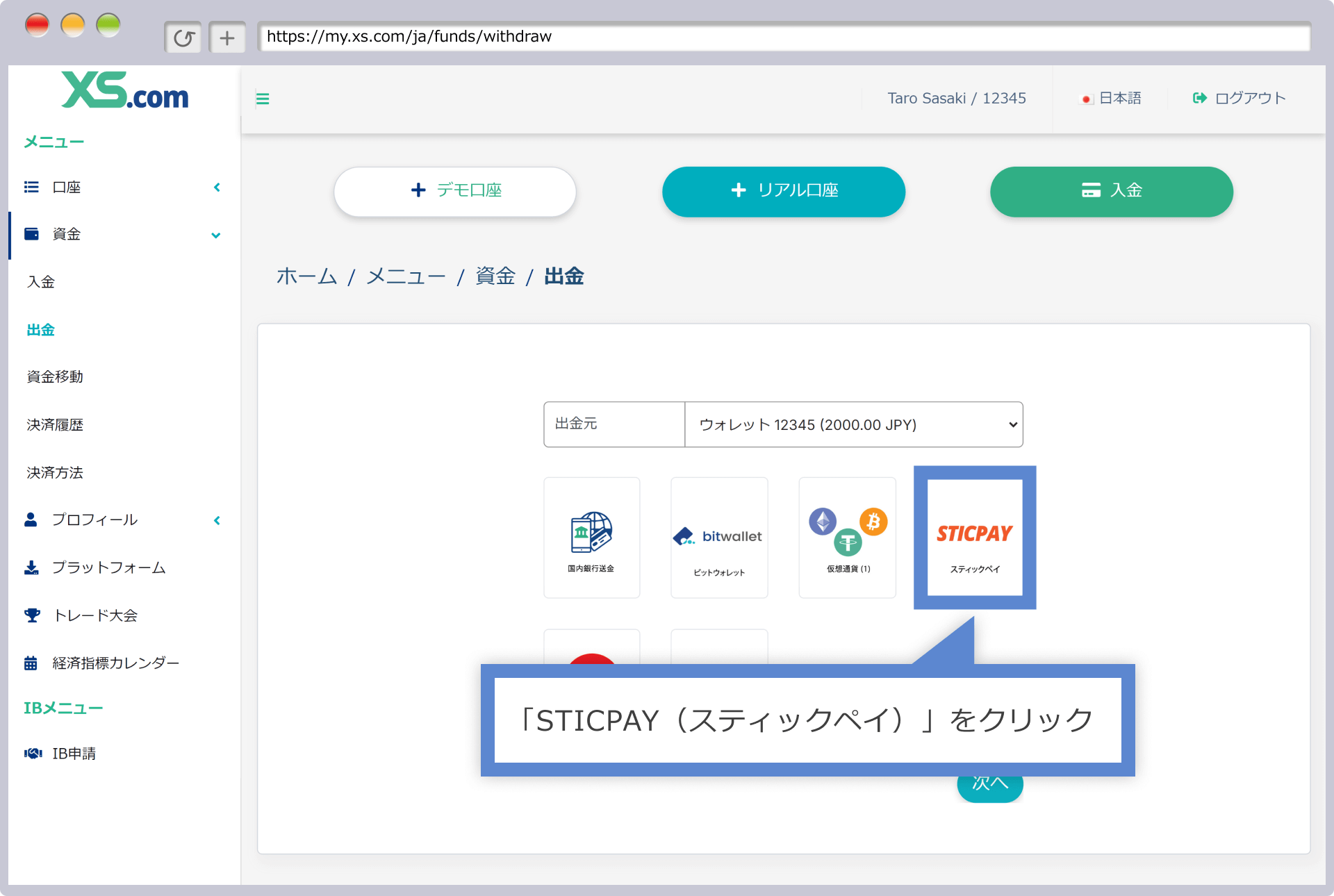1334x896 pixels.
Task: Click the browser URL address bar
Action: tap(784, 37)
